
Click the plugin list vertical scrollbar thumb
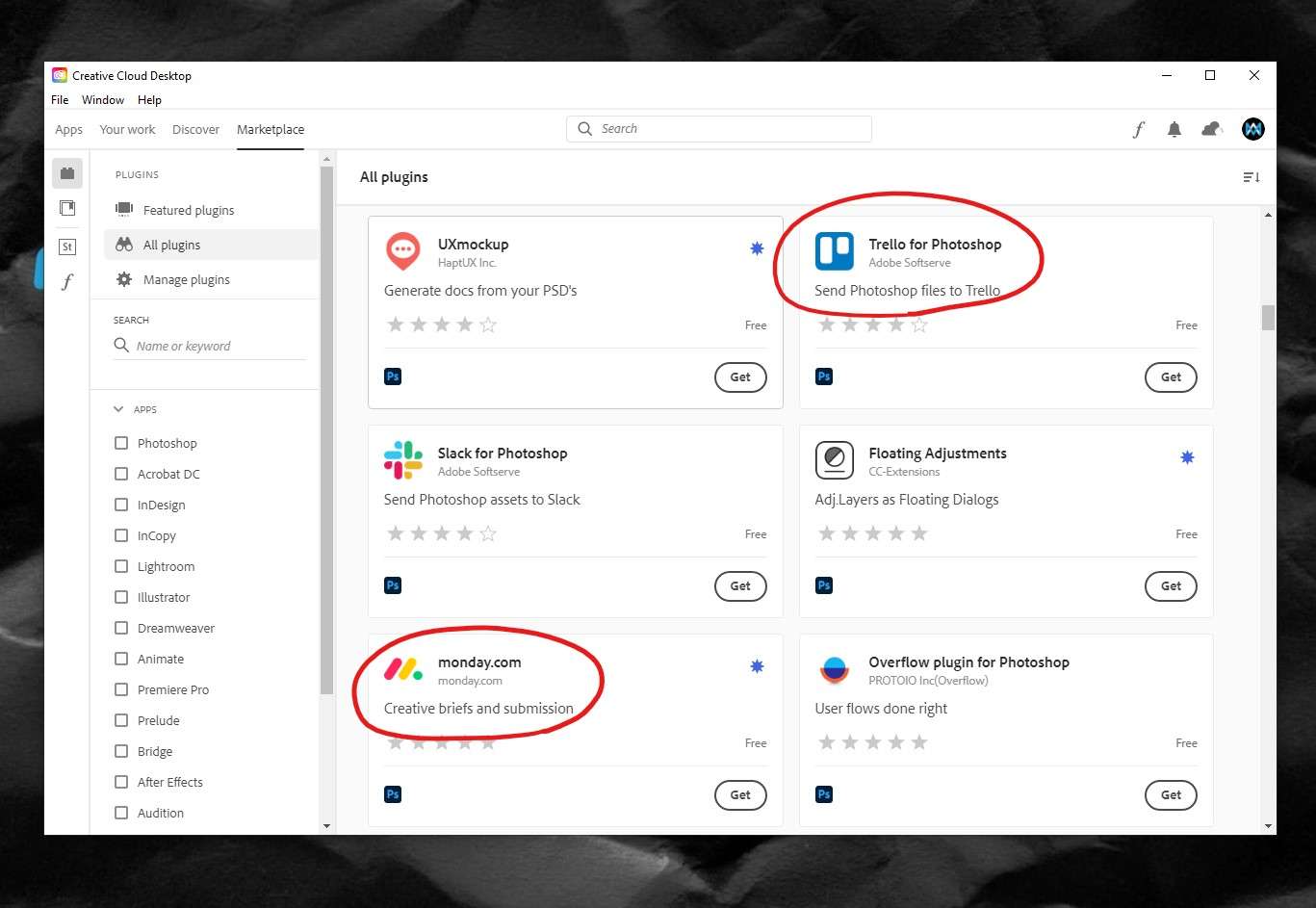pos(1268,318)
